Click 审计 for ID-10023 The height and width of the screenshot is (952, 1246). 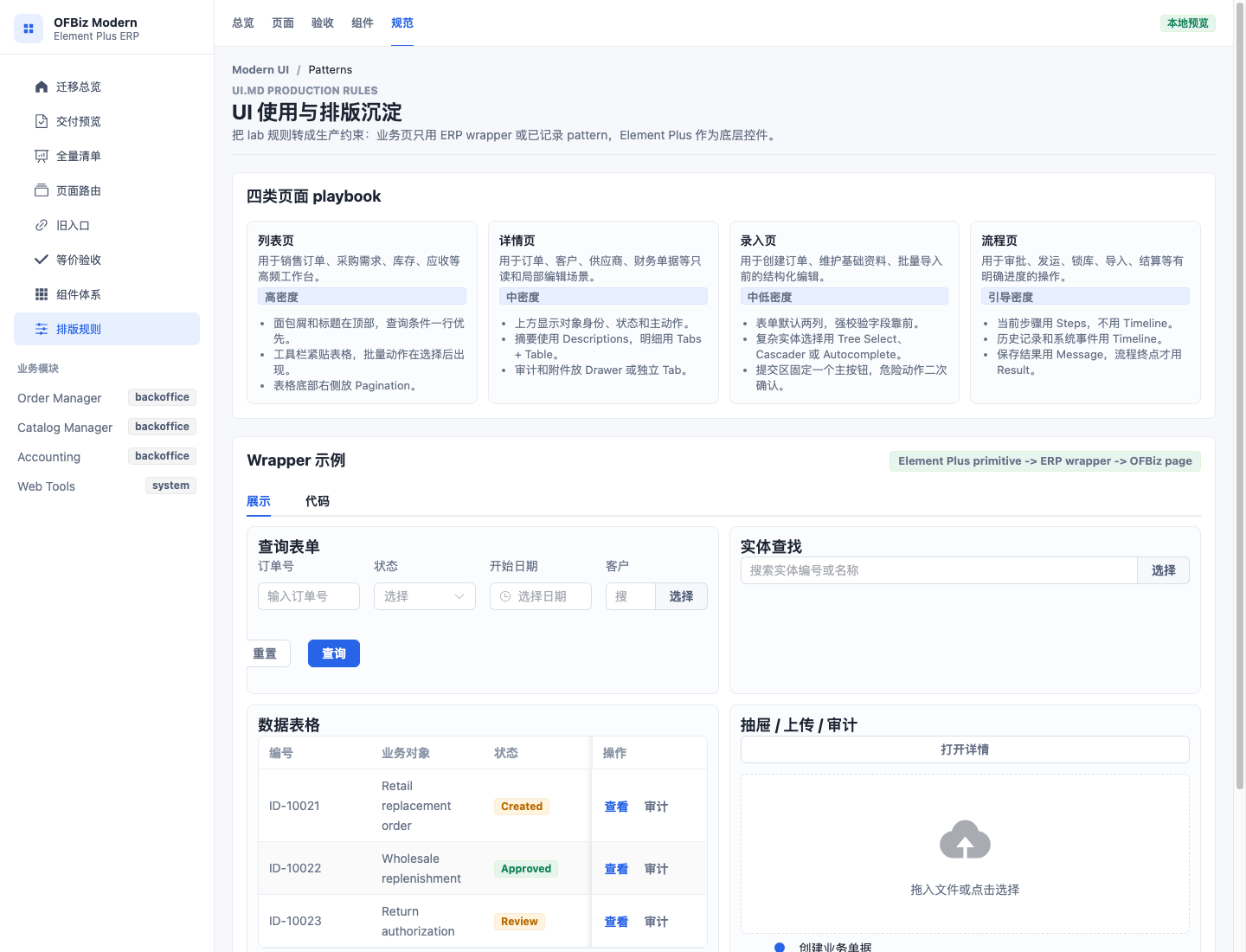pos(656,922)
